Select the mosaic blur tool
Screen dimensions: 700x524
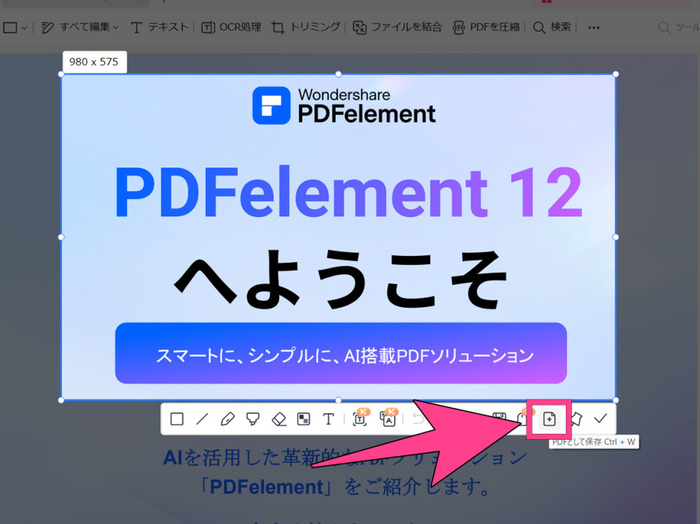click(x=304, y=419)
